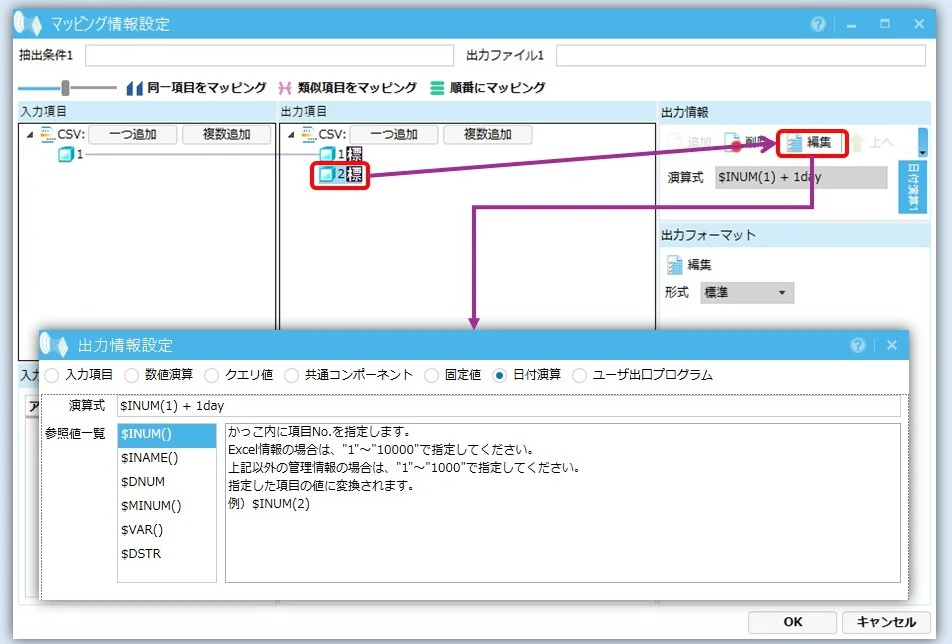Click 複数追加 button in 出力項目

488,134
